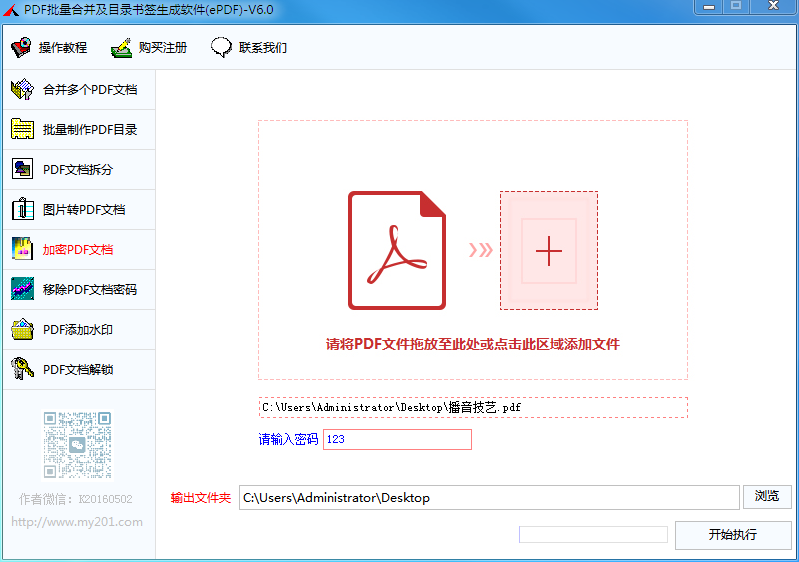
Task: Click the 输出文件夹 path field
Action: coord(489,497)
